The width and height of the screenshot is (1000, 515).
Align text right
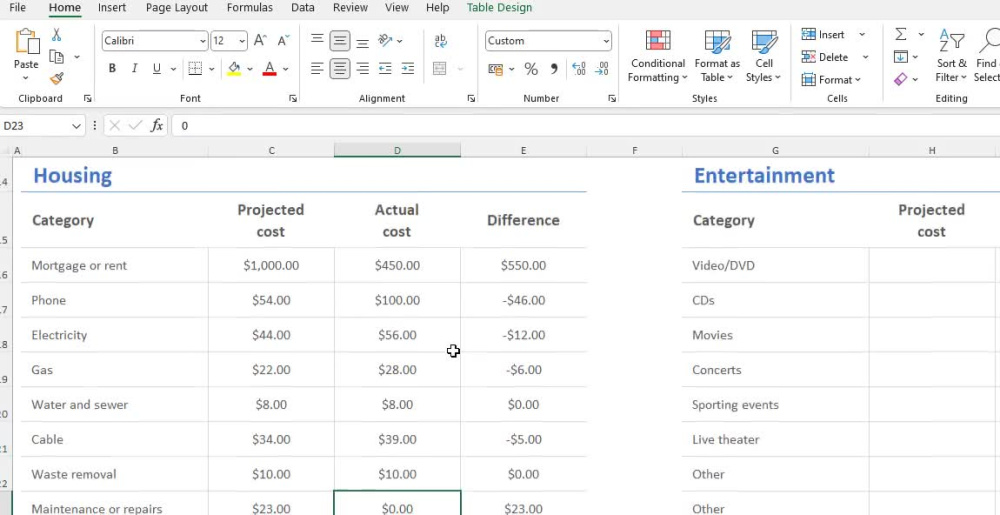pos(362,68)
